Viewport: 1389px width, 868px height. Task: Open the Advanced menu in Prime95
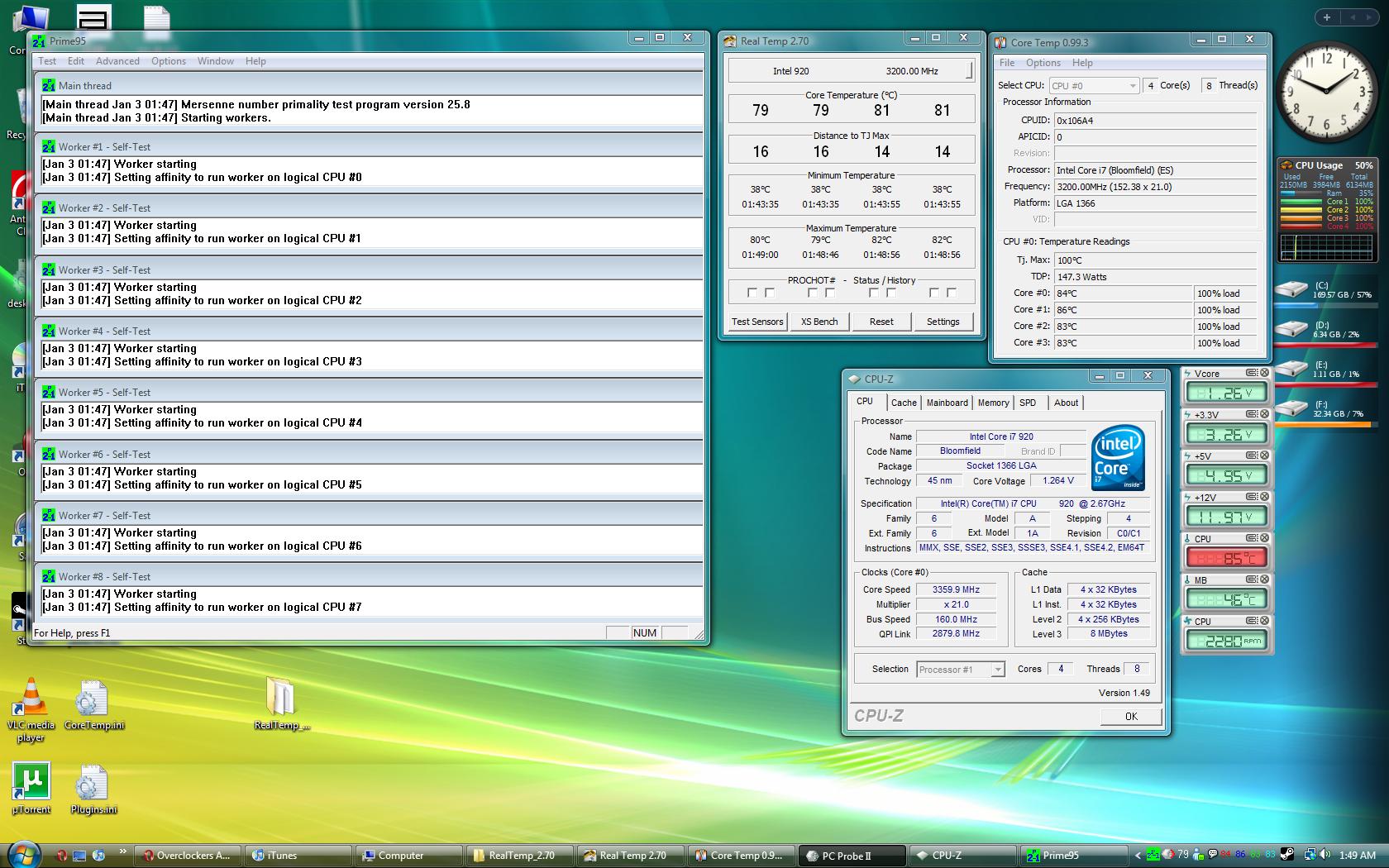[x=117, y=61]
